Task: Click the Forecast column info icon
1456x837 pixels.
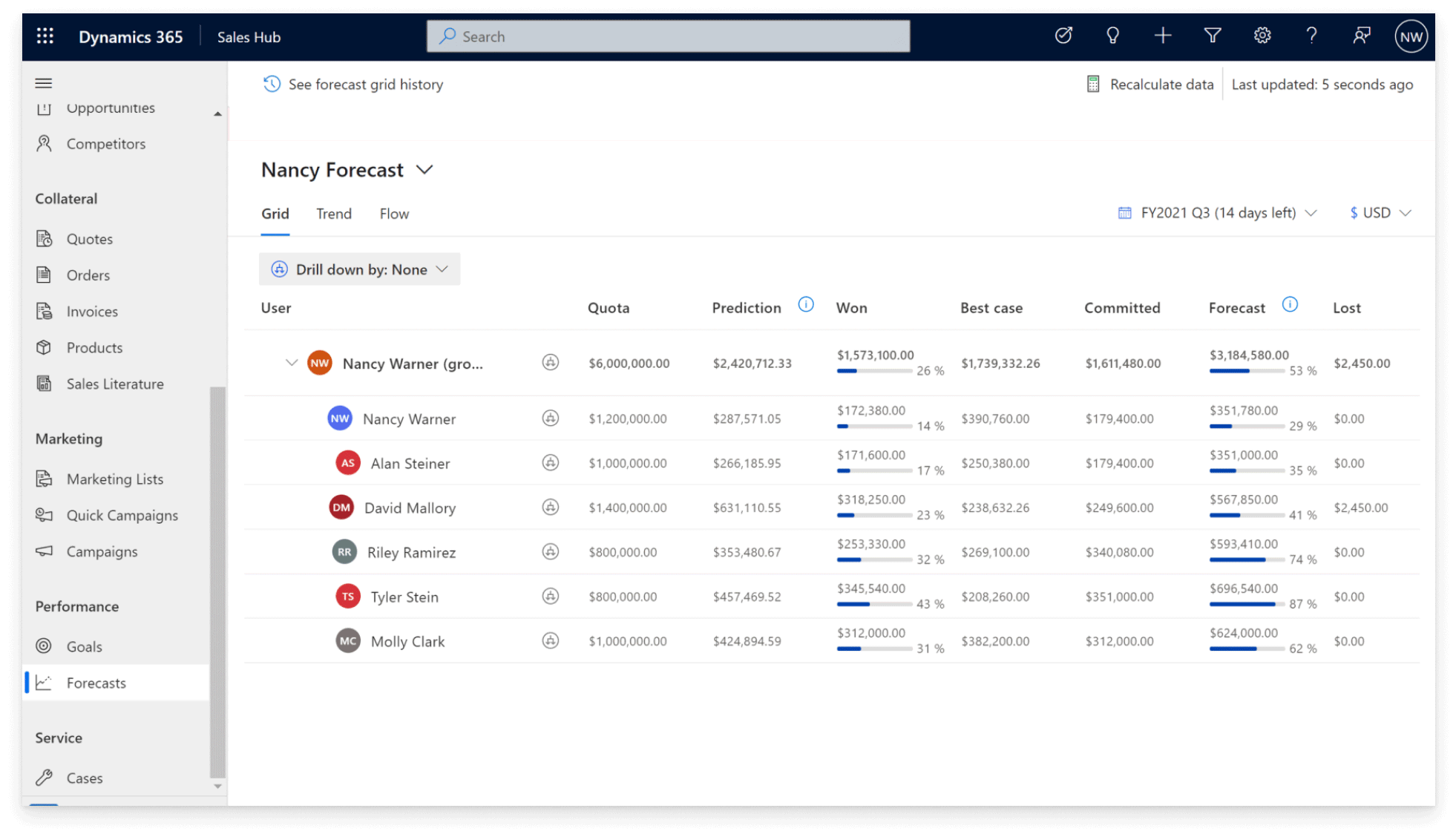Action: click(x=1290, y=305)
